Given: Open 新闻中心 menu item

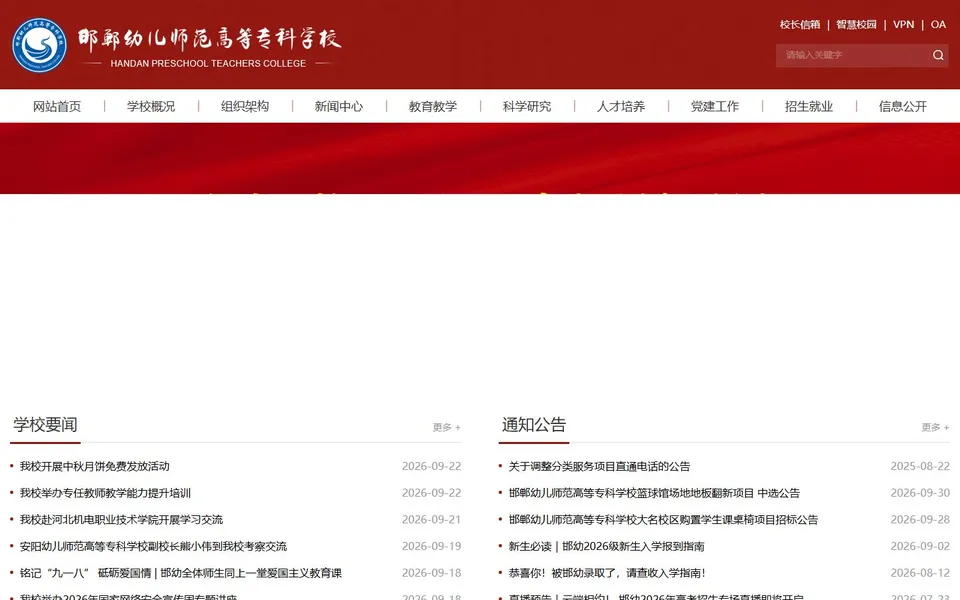Looking at the screenshot, I should tap(339, 106).
